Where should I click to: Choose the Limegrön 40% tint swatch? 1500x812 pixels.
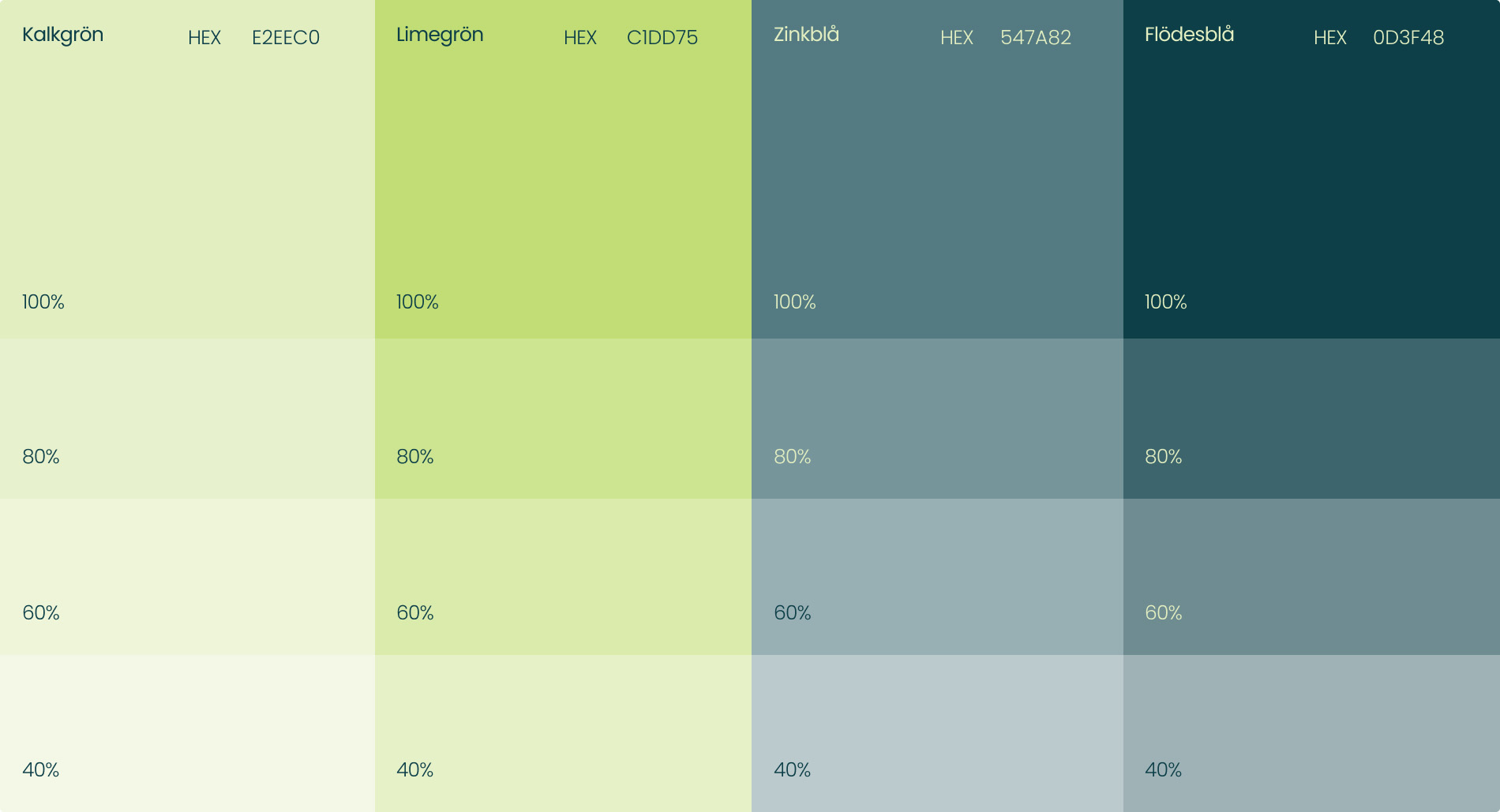tap(563, 733)
